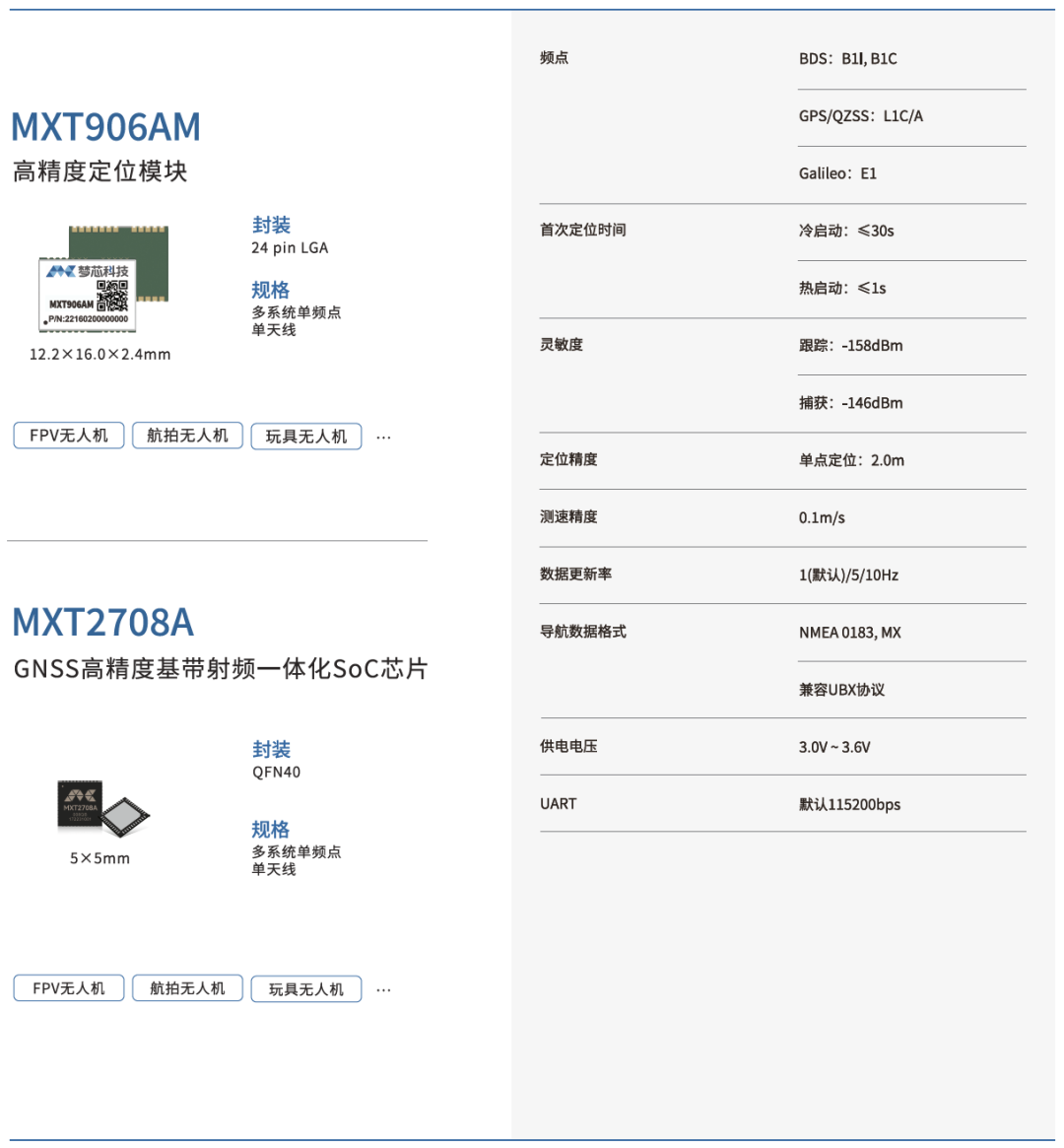
Task: Click the 导航数据格式 row label
Action: click(583, 631)
